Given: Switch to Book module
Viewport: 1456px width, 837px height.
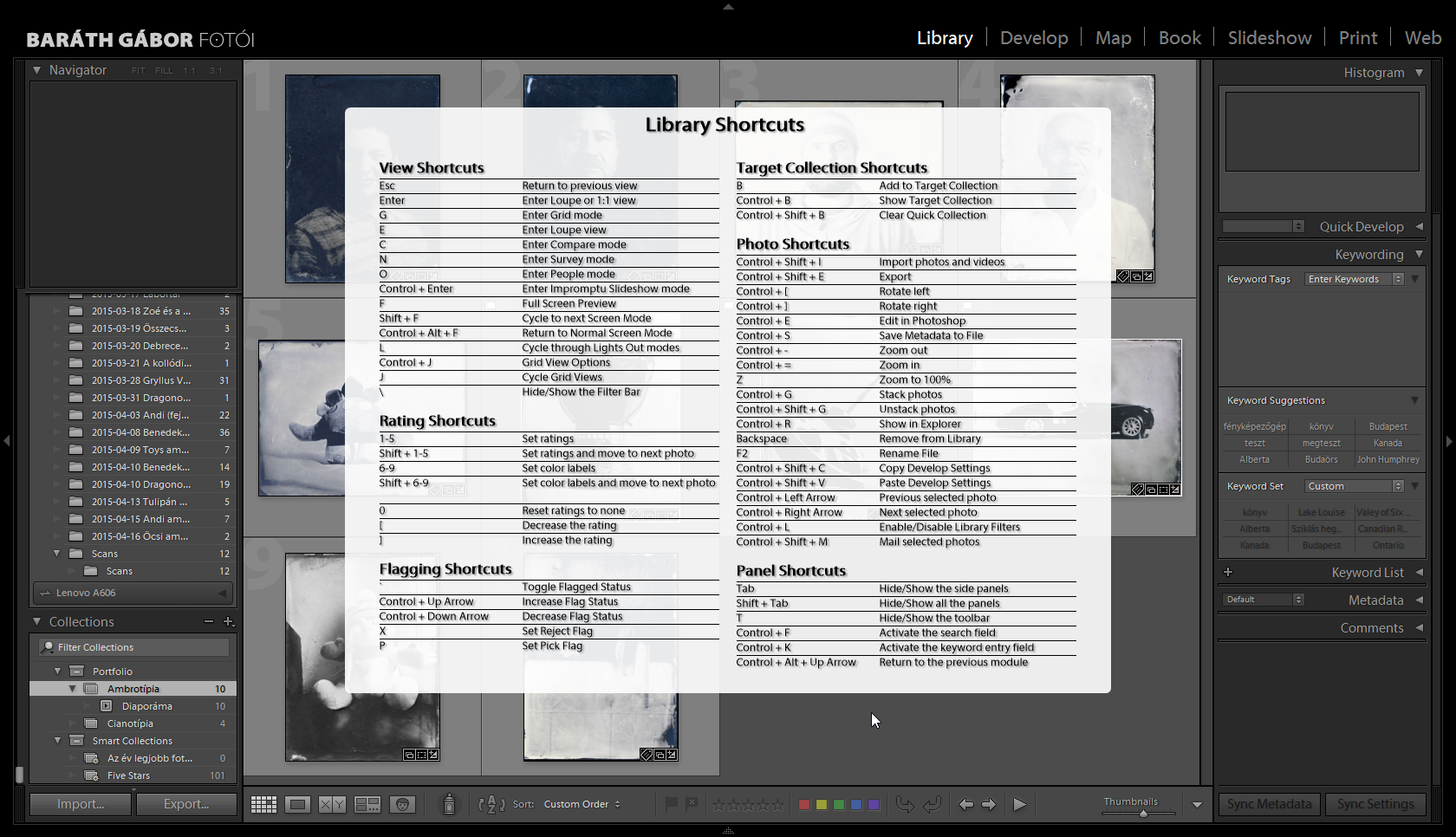Looking at the screenshot, I should pos(1180,38).
